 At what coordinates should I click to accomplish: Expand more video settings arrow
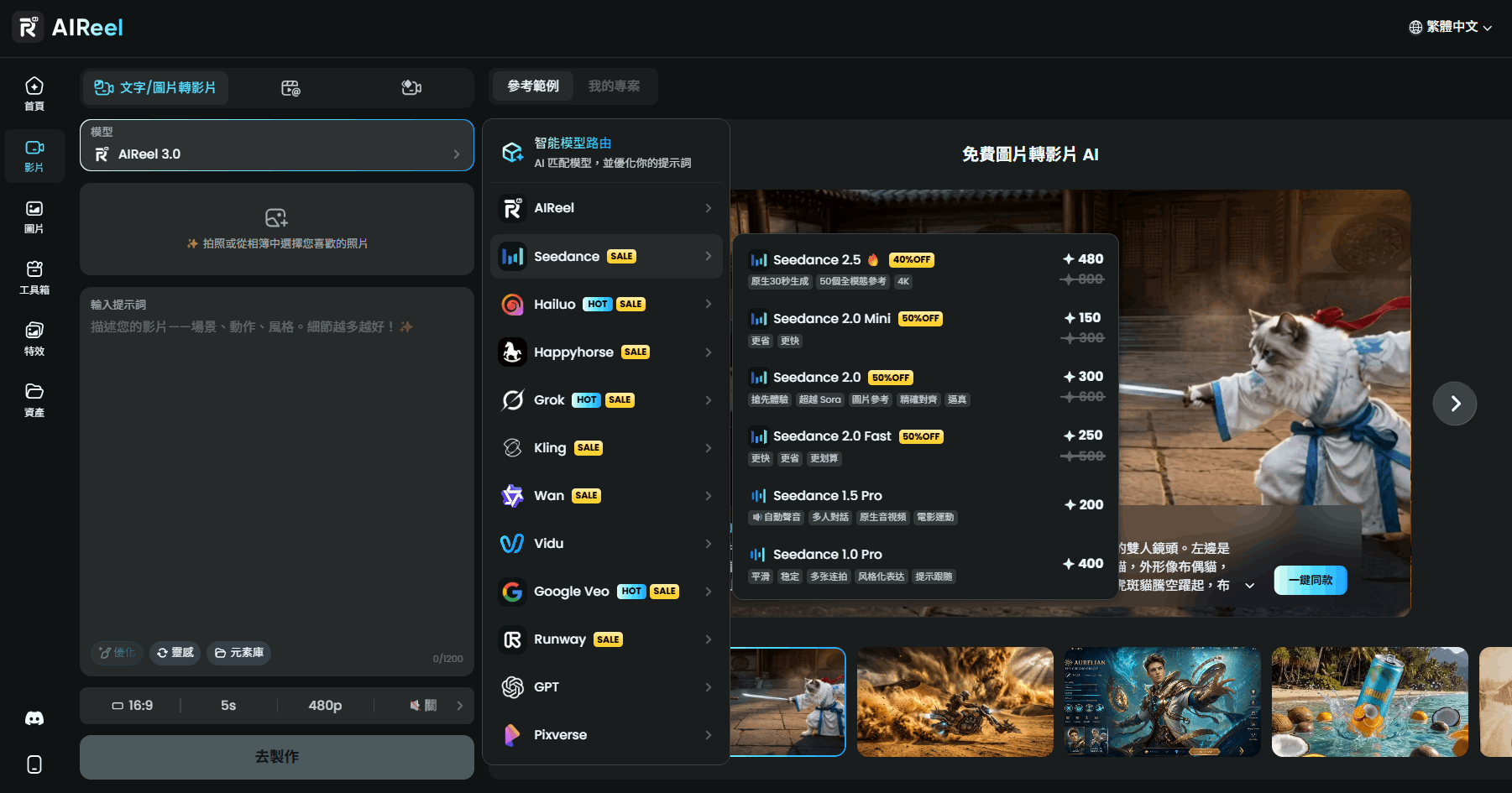click(x=460, y=706)
